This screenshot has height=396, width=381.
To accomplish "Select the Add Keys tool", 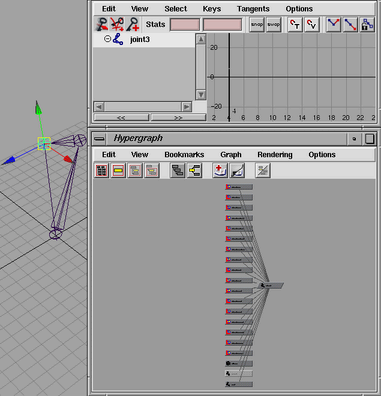I will tap(133, 24).
